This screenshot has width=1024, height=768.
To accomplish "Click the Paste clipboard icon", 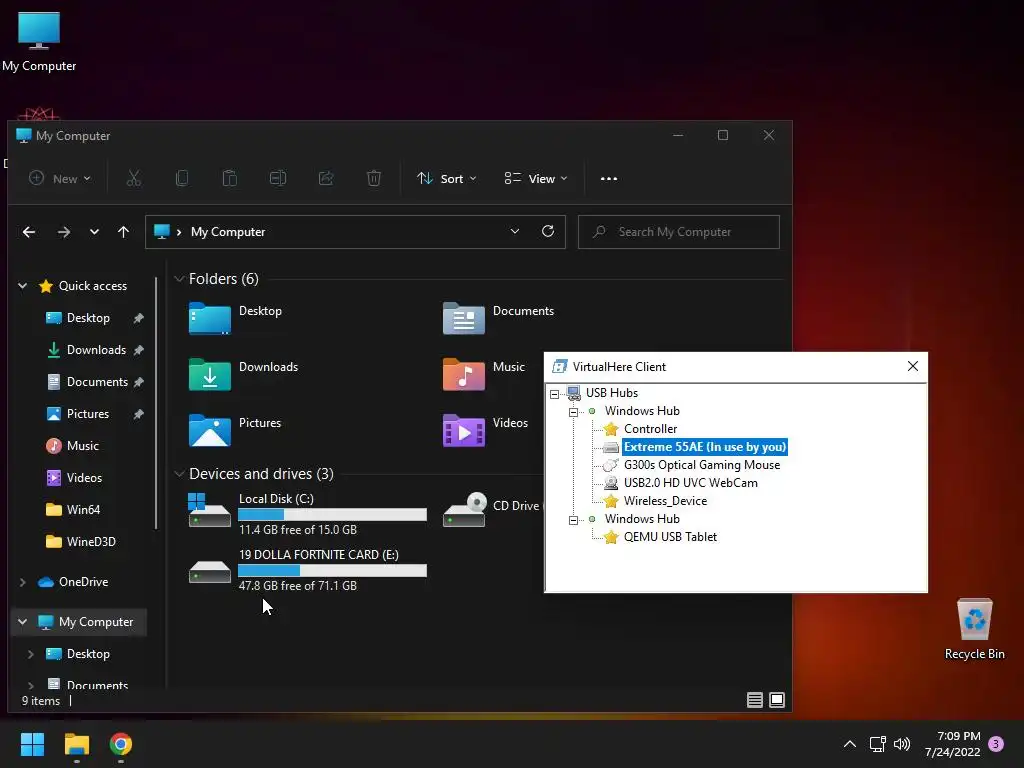I will tap(229, 178).
